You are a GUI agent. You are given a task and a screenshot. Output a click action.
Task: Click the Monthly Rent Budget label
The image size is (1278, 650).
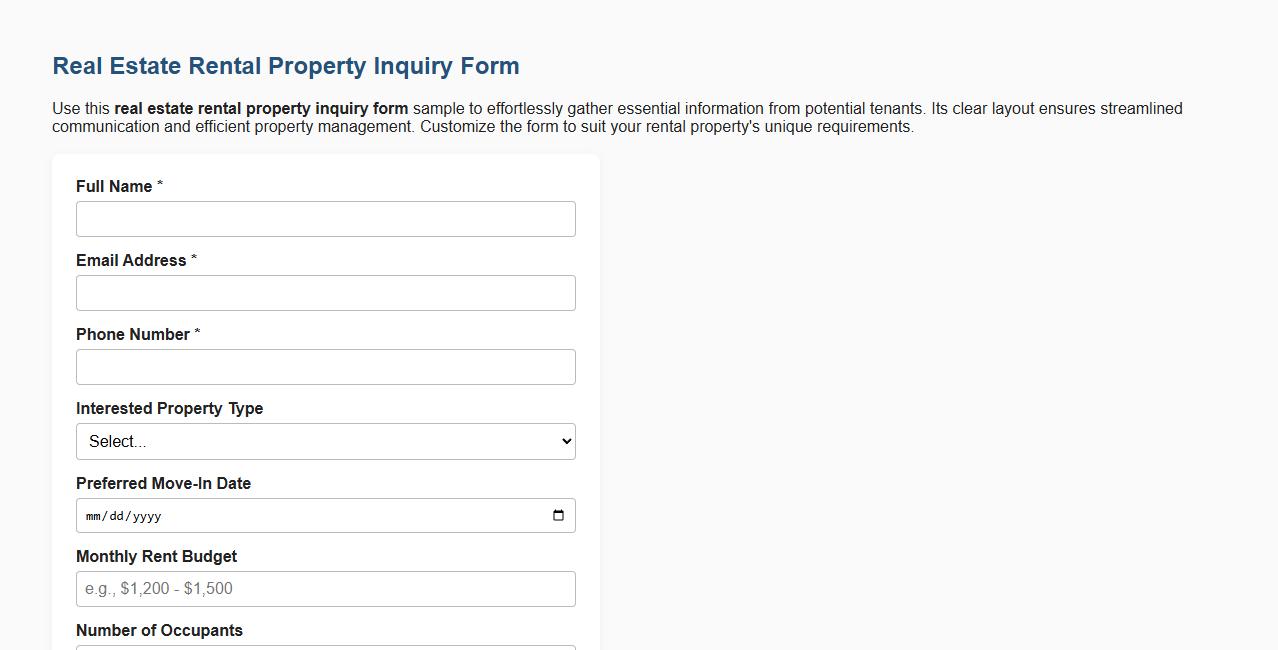coord(156,556)
